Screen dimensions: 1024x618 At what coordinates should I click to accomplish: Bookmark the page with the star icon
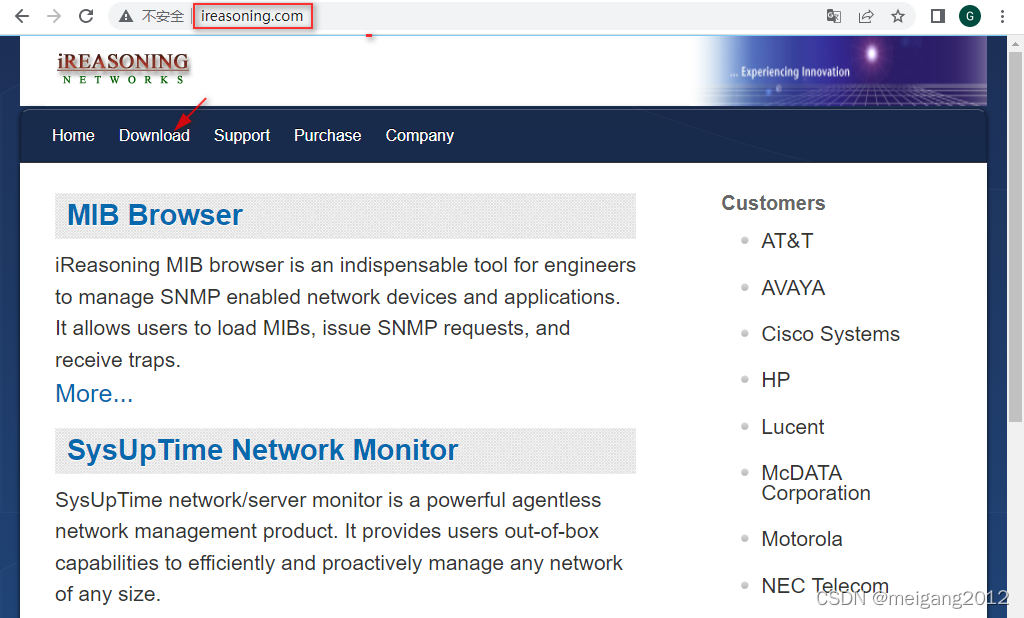pyautogui.click(x=898, y=16)
